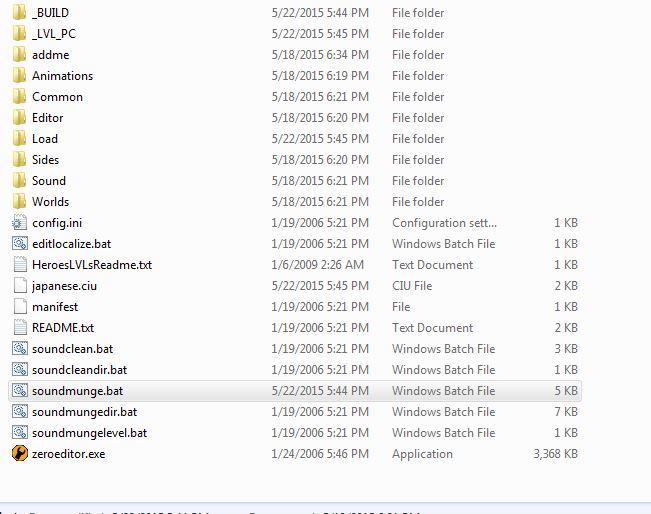Click the 1/6/2009 2:26 AM date entry
This screenshot has width=651, height=514.
click(x=318, y=265)
